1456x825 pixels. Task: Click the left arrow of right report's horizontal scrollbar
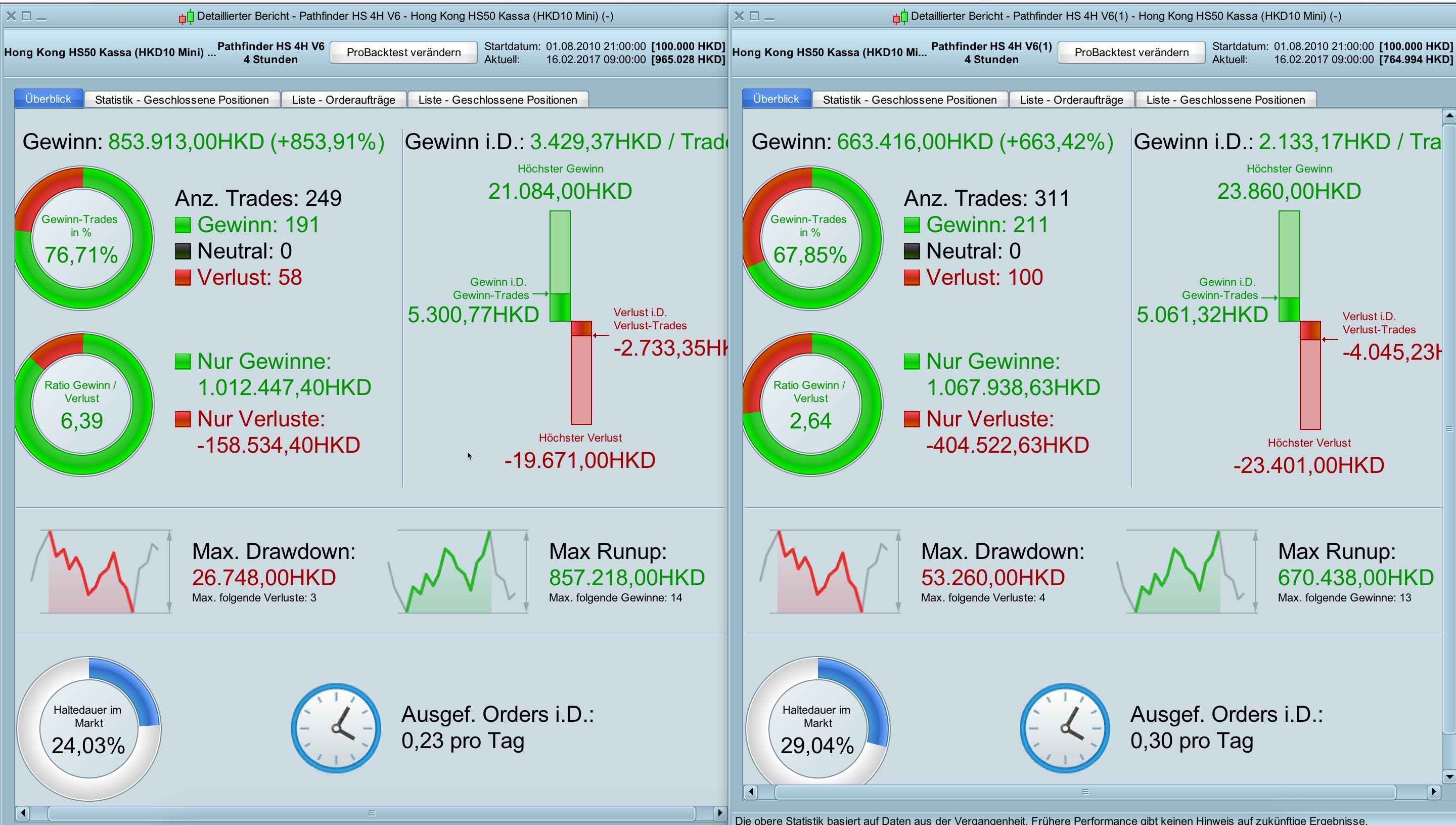pyautogui.click(x=750, y=792)
